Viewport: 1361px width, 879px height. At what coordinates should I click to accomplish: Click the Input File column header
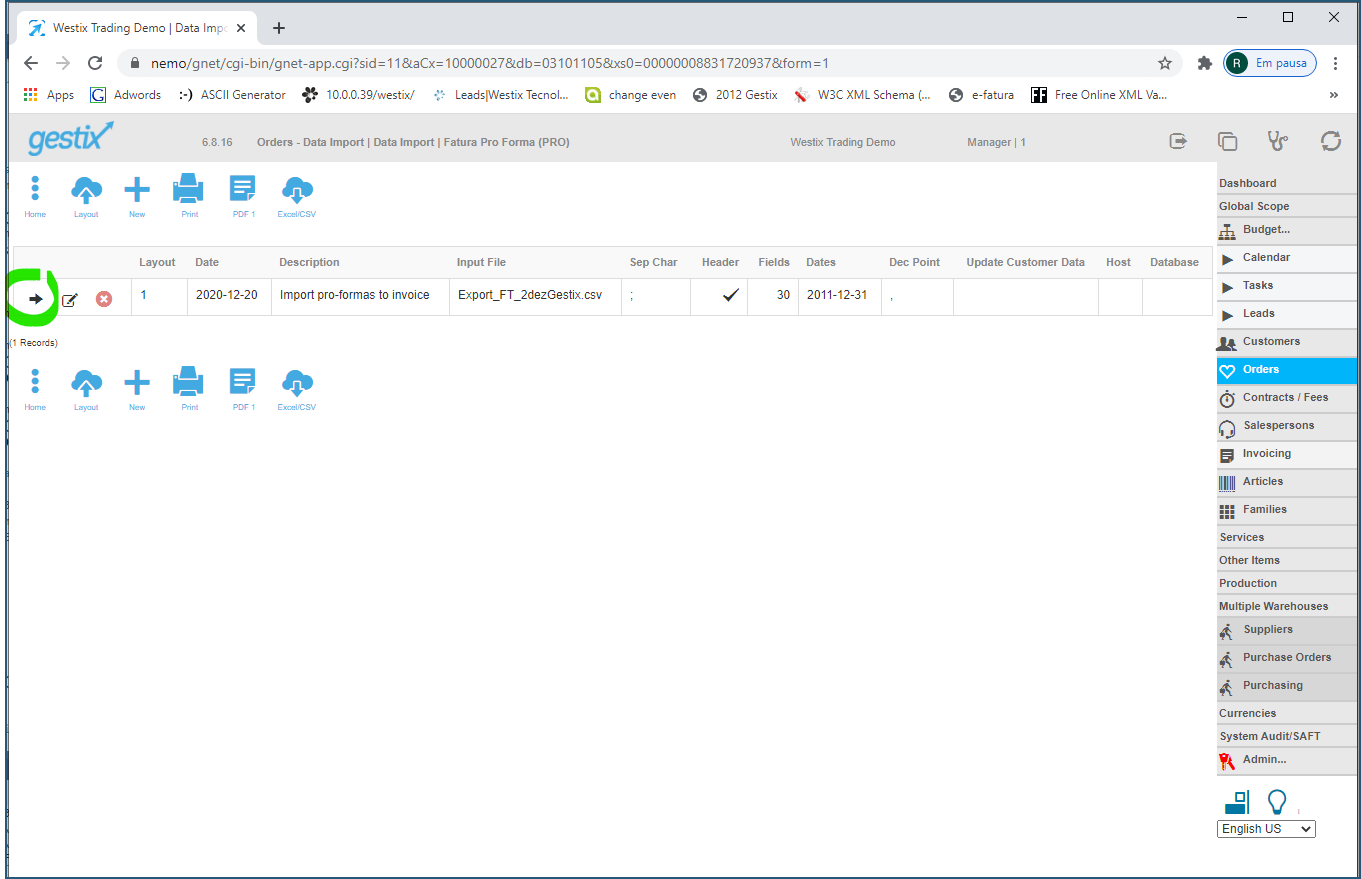pos(481,262)
